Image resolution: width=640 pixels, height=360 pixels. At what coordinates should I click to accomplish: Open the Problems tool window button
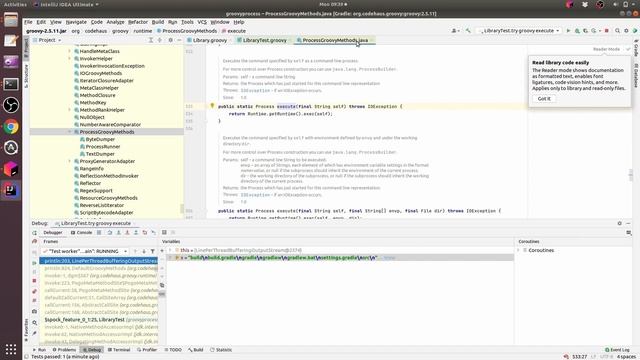pos(64,350)
